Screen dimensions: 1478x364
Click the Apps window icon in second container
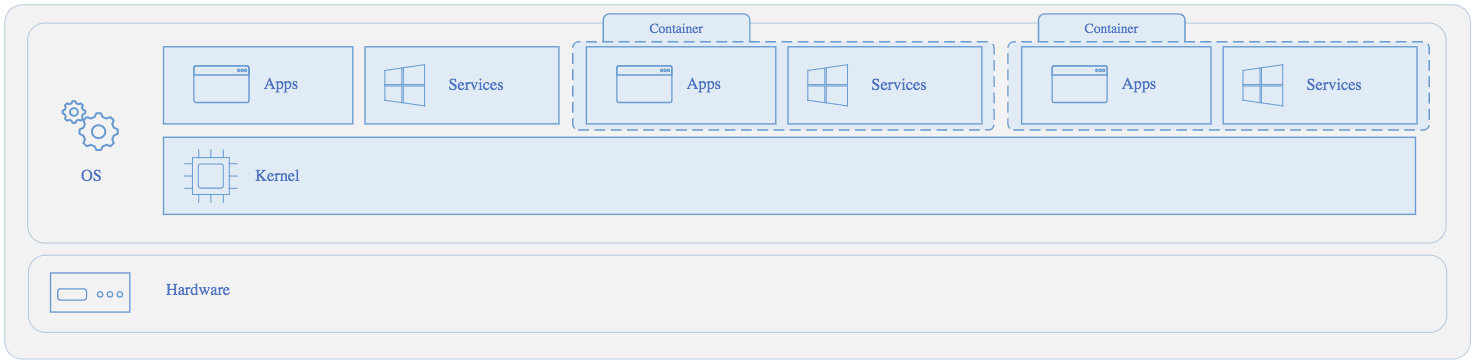pyautogui.click(x=1080, y=84)
